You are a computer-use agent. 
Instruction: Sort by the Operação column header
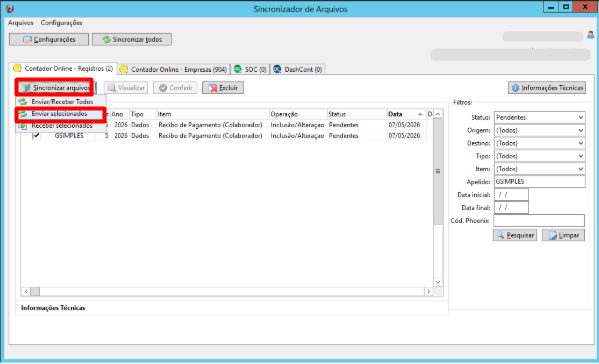298,114
